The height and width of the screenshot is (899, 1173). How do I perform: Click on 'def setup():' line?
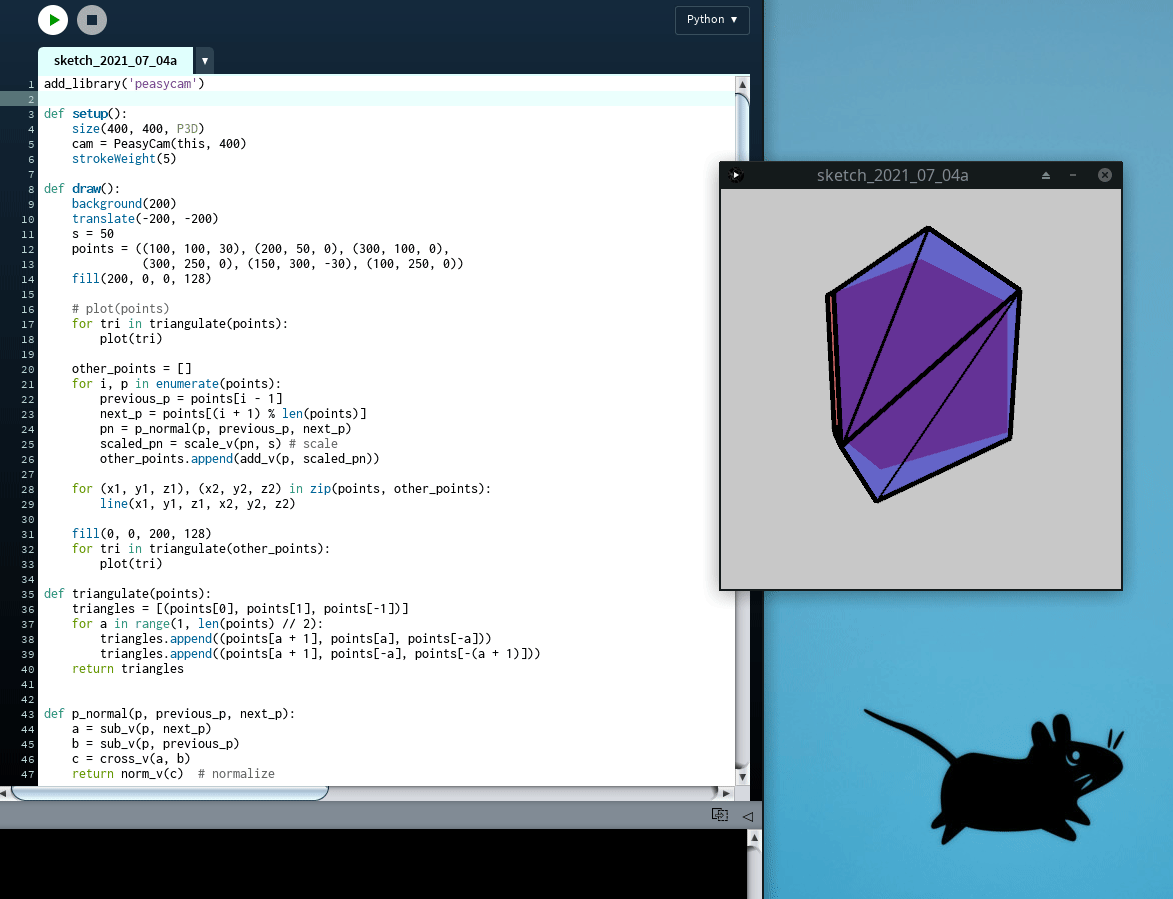click(85, 114)
